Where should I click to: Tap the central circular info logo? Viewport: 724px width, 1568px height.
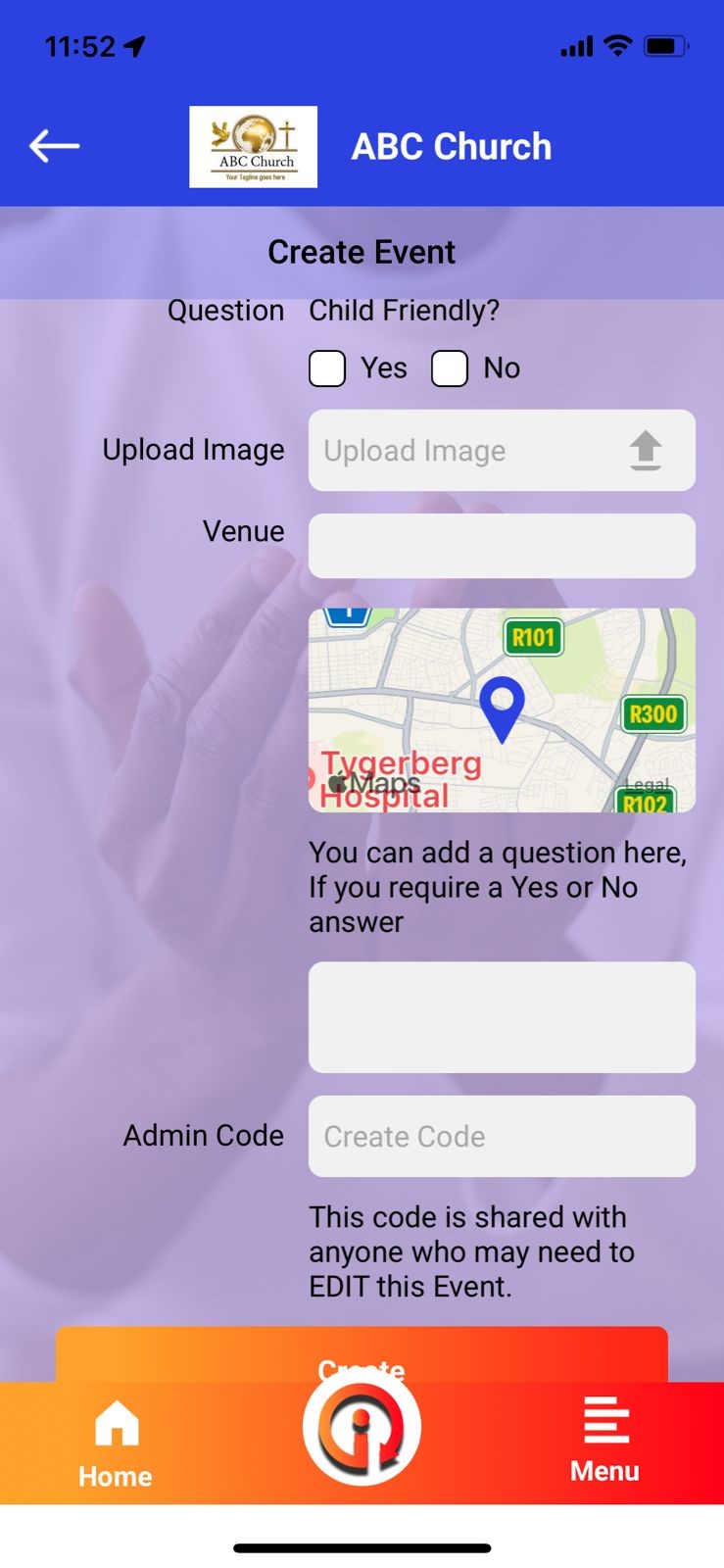click(x=362, y=1427)
